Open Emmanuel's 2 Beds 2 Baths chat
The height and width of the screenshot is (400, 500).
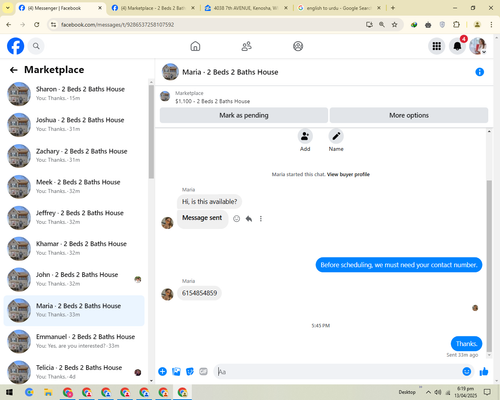tap(74, 341)
